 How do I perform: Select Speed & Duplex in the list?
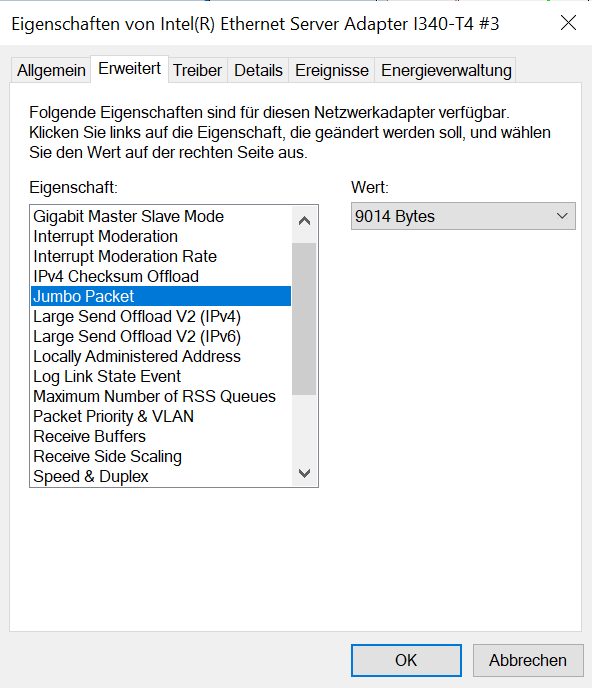[x=161, y=477]
